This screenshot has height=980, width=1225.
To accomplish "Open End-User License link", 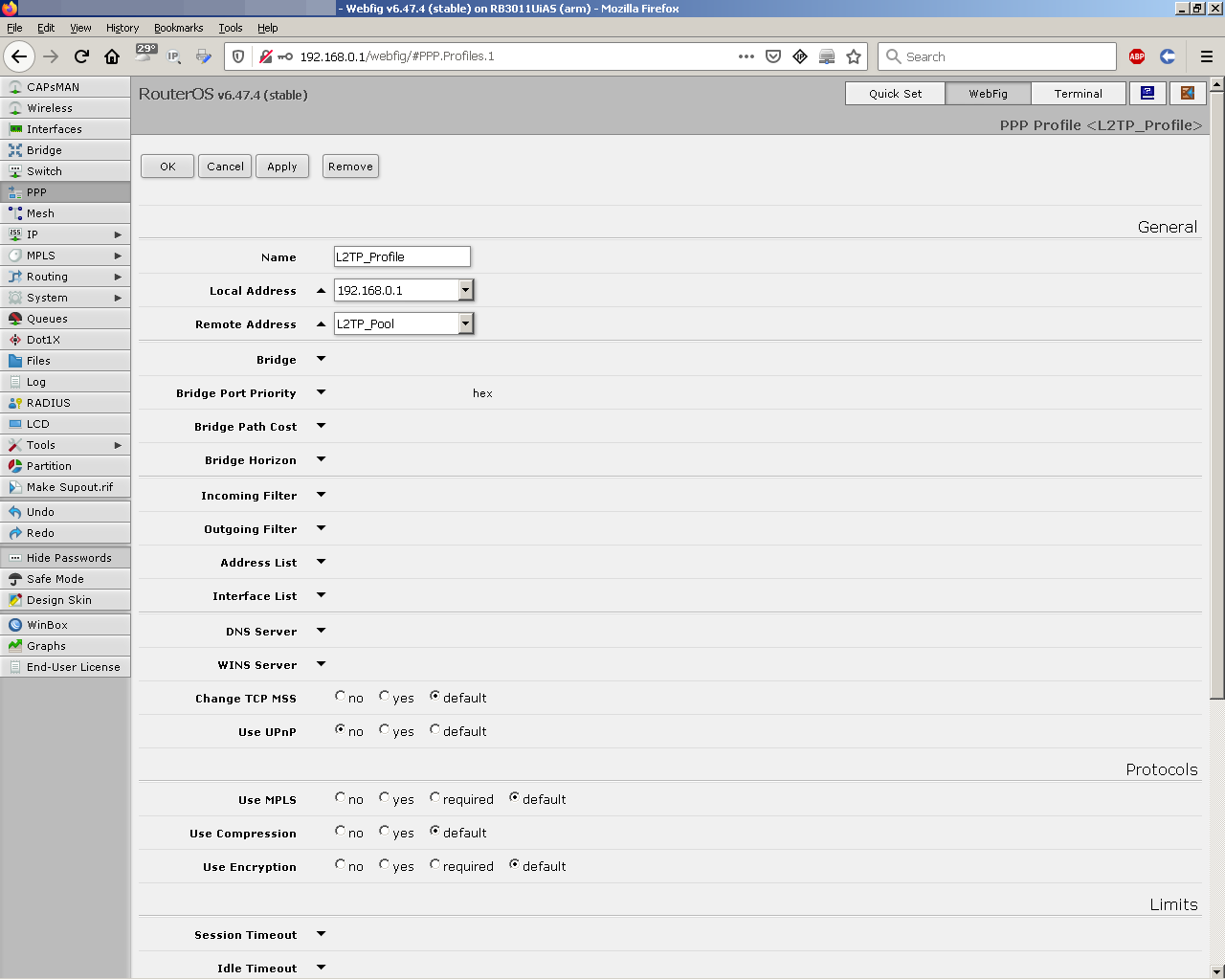I will (x=65, y=667).
